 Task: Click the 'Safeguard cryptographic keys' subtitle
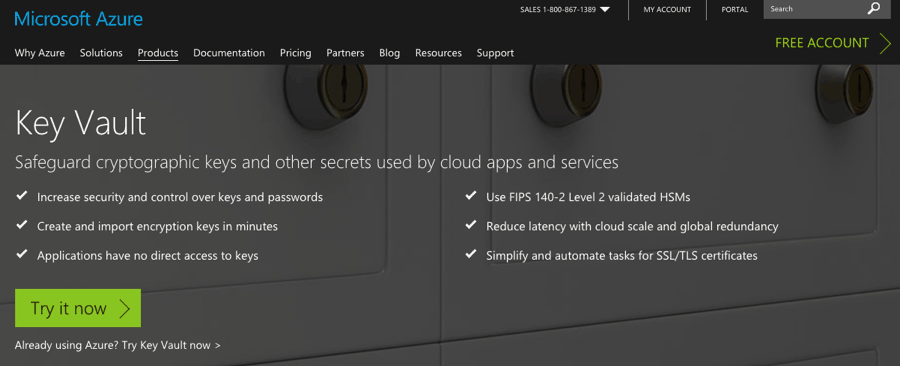pyautogui.click(x=317, y=162)
